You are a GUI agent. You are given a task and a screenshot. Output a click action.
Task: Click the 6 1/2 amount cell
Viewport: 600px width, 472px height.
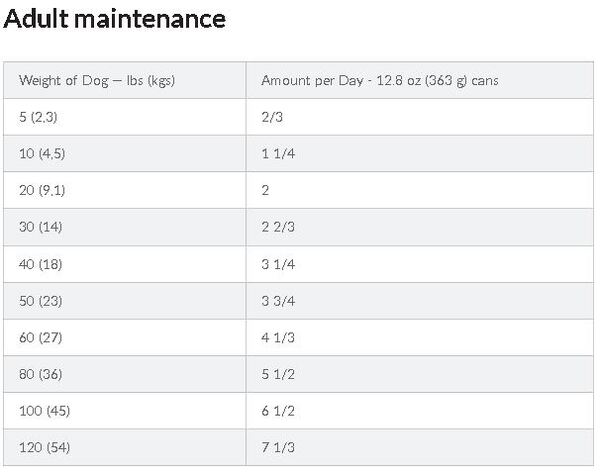[420, 411]
